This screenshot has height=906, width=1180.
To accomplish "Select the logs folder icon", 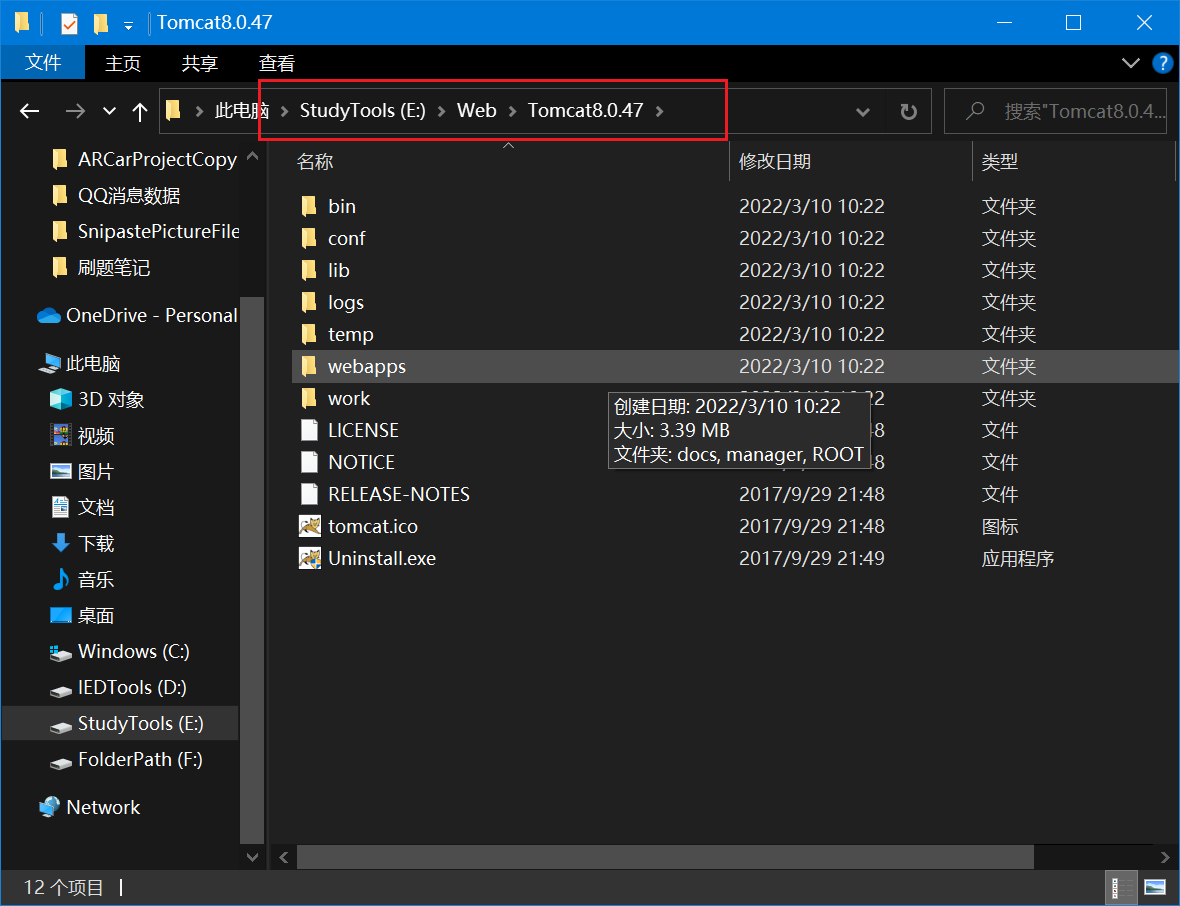I will pyautogui.click(x=309, y=302).
